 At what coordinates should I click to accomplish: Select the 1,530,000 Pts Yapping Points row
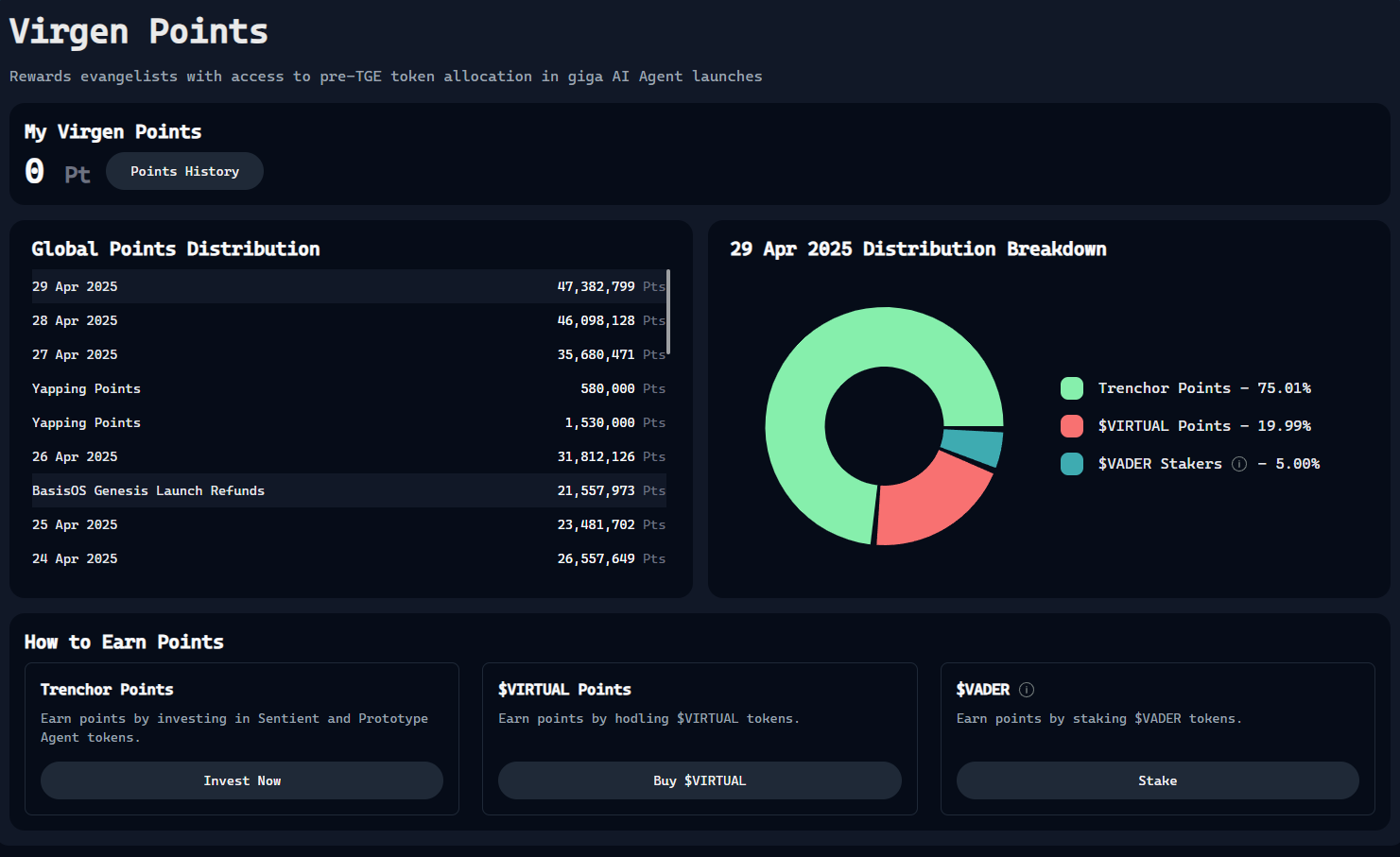pyautogui.click(x=348, y=422)
